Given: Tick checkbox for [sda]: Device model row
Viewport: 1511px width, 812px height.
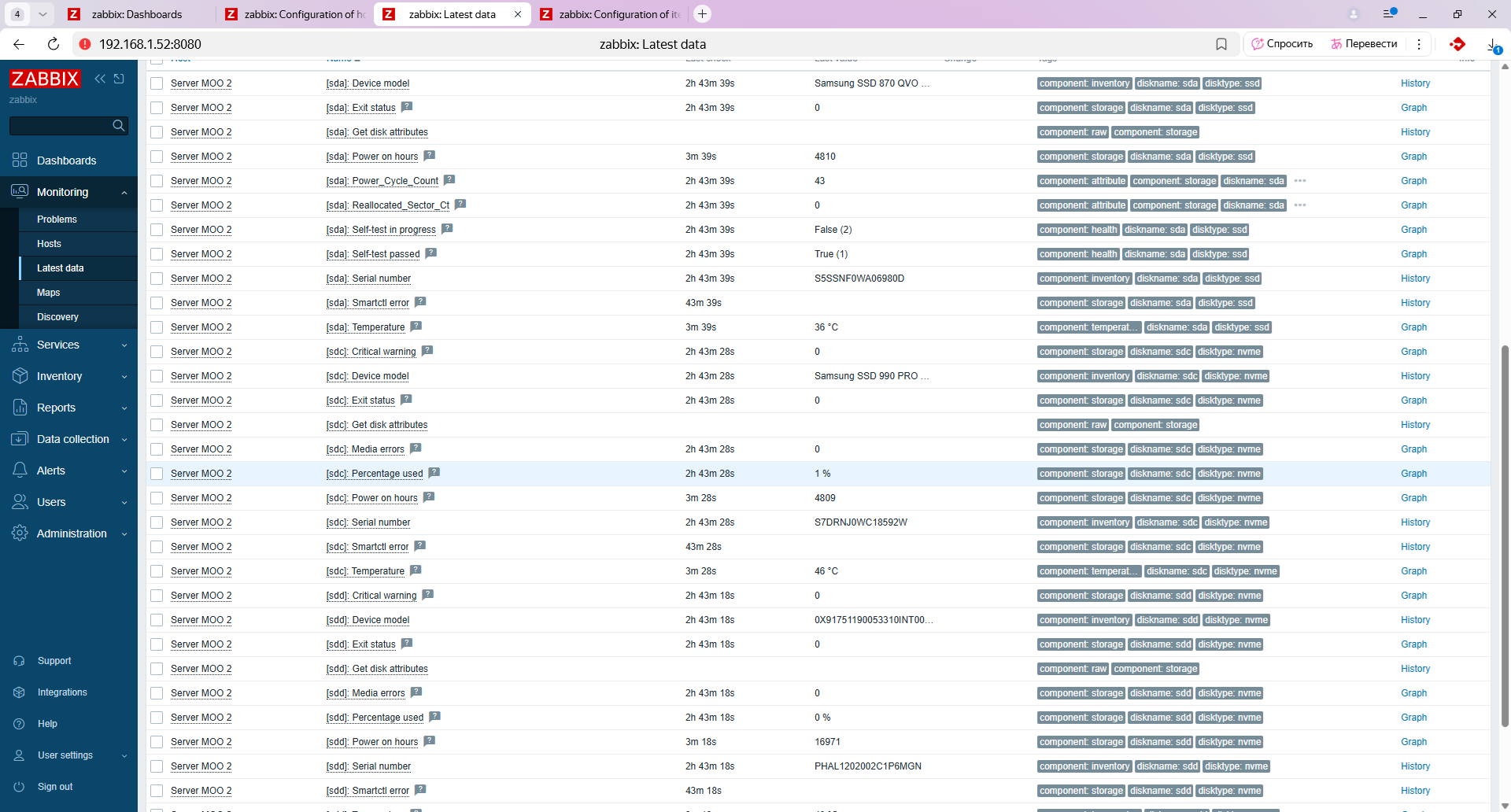Looking at the screenshot, I should (157, 83).
